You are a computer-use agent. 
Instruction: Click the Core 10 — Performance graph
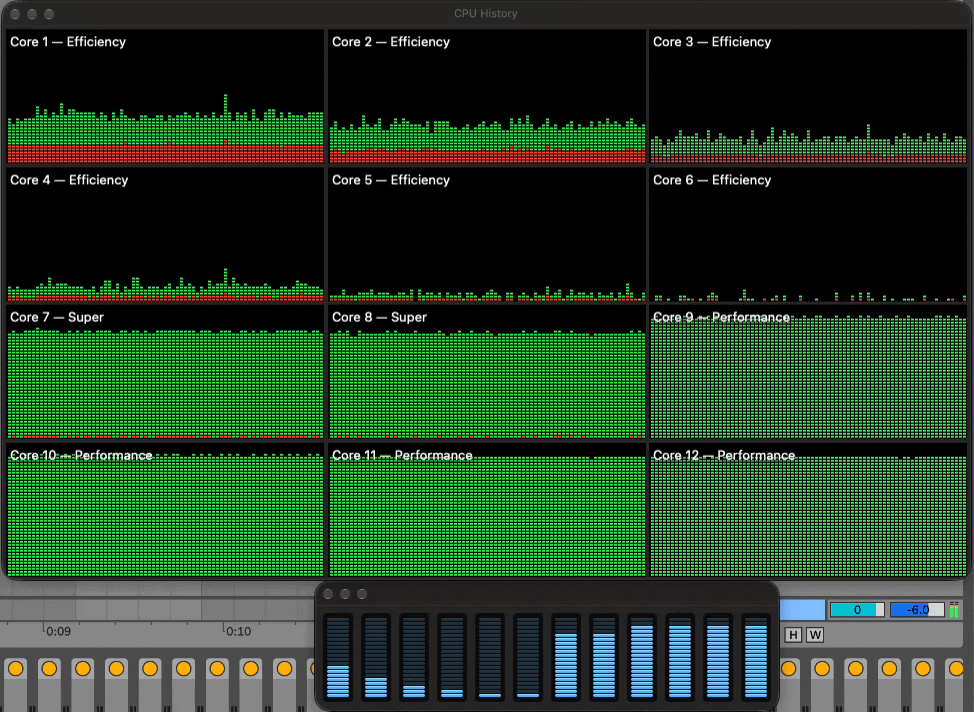(165, 511)
